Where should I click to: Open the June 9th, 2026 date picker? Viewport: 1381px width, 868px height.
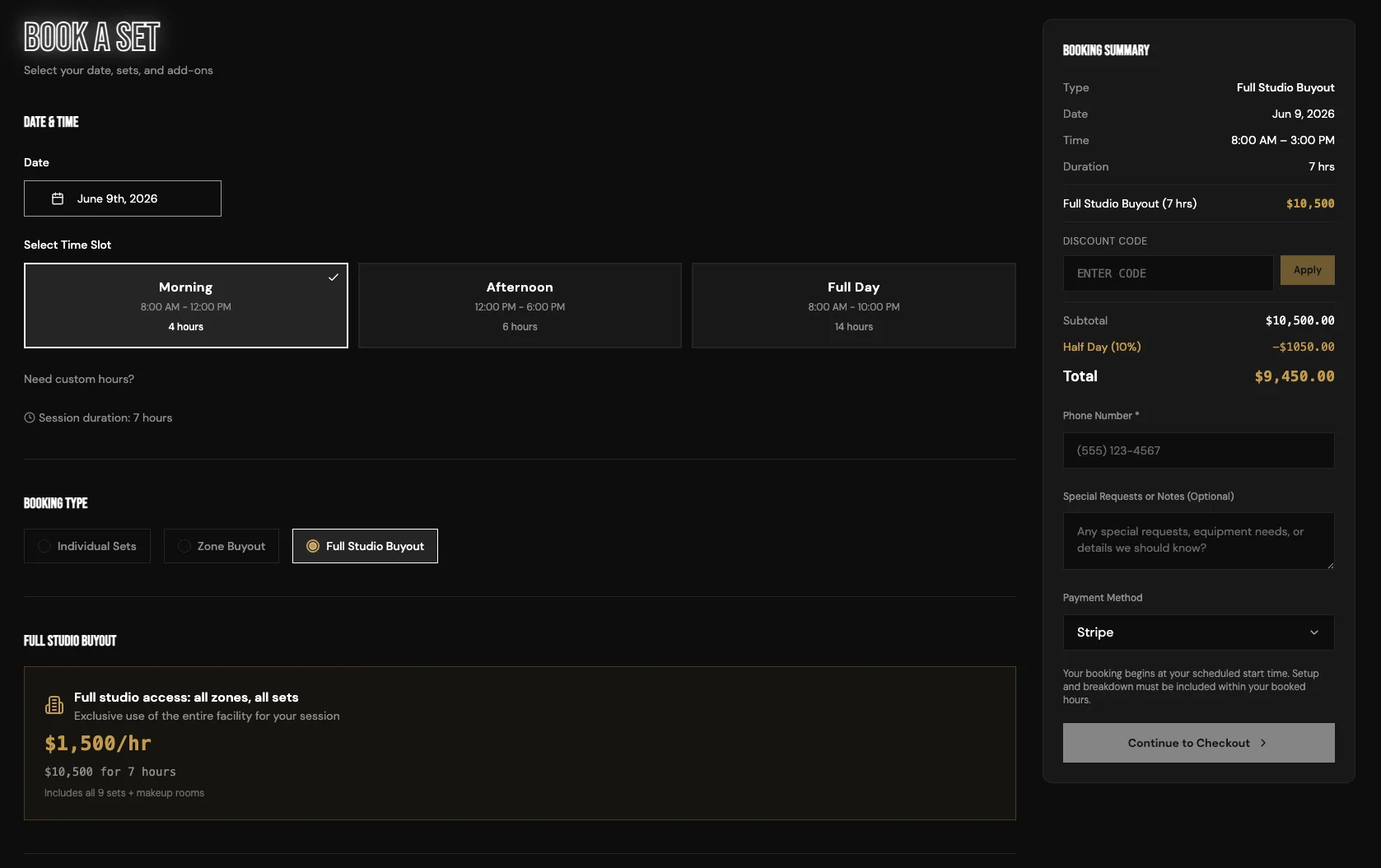[x=123, y=198]
